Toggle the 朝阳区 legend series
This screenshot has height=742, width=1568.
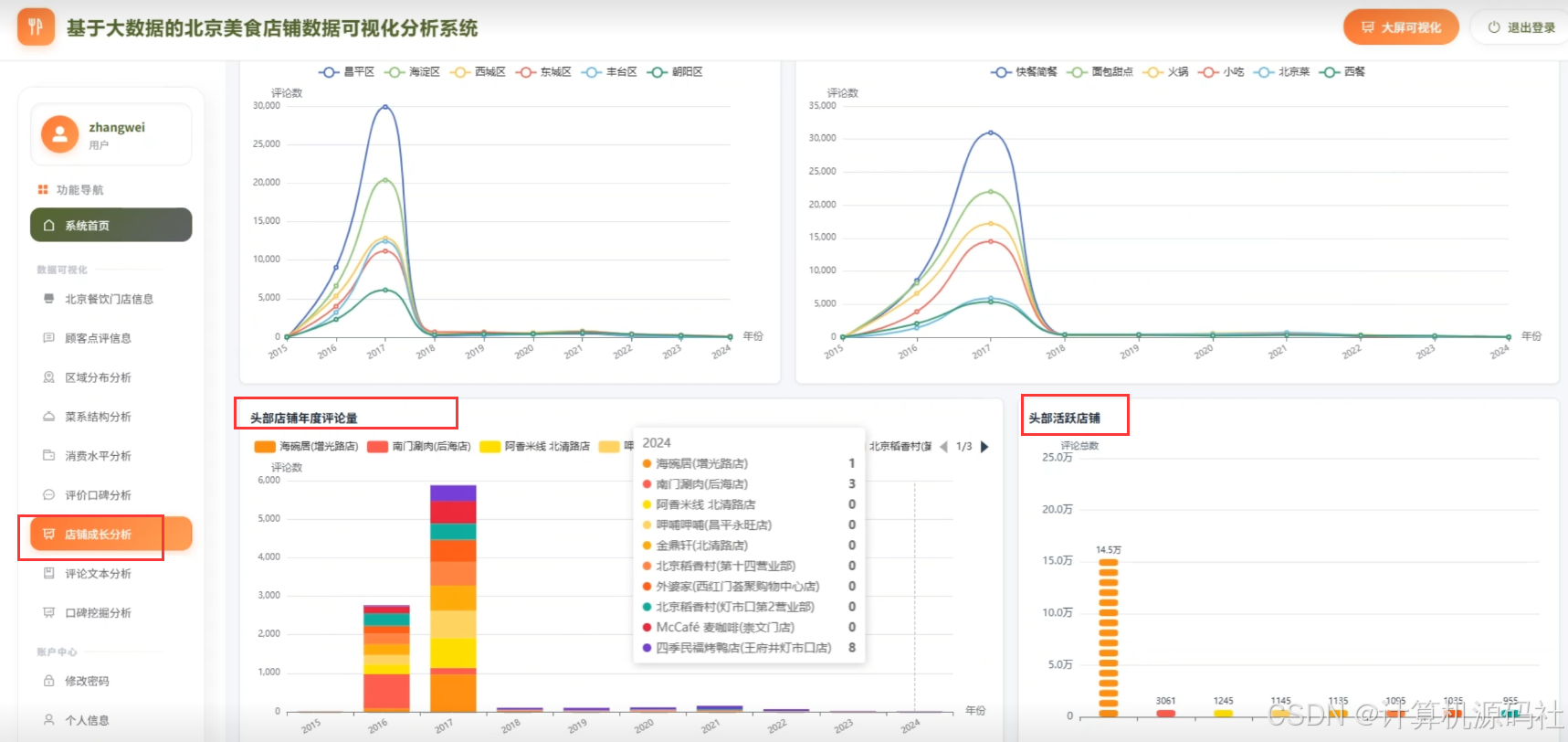pyautogui.click(x=675, y=71)
